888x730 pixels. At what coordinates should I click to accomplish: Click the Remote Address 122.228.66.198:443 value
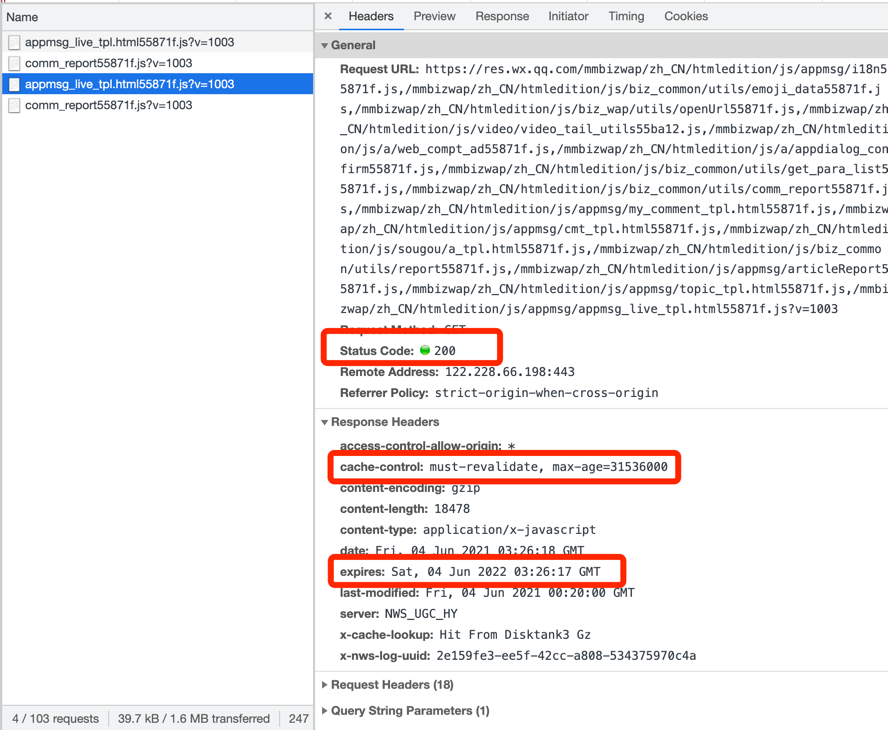coord(510,372)
